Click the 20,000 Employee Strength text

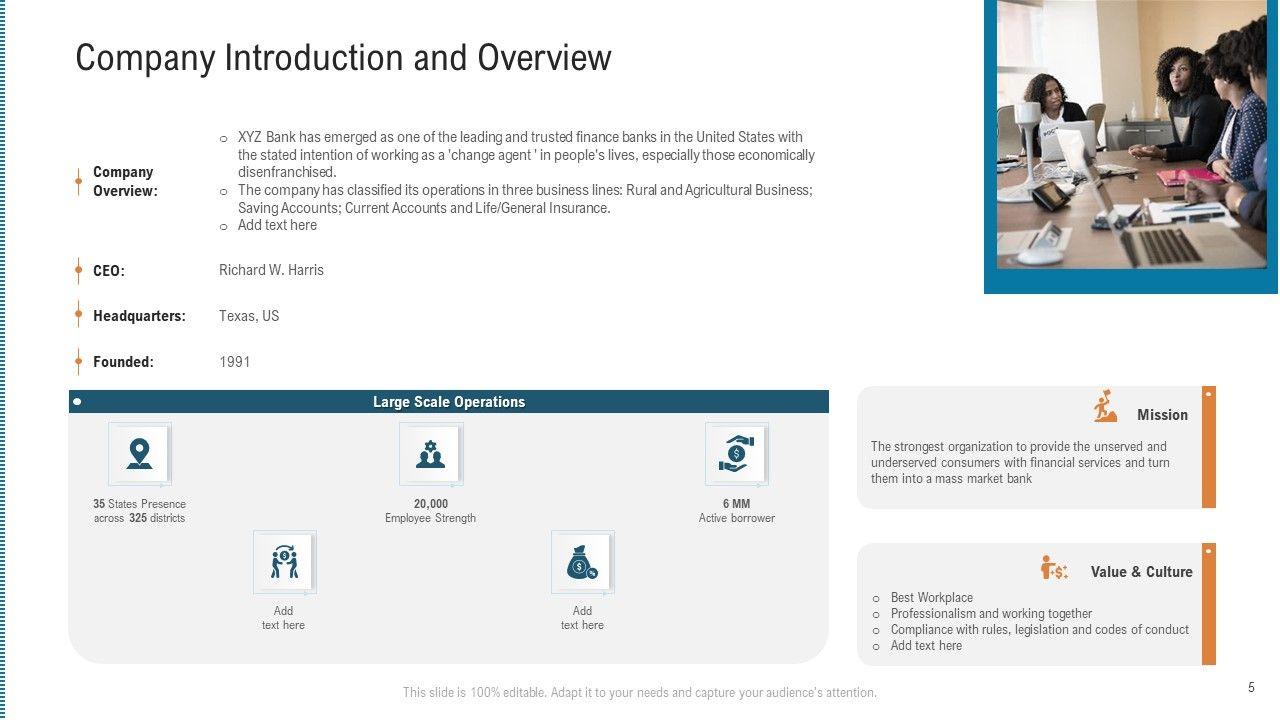[x=431, y=511]
